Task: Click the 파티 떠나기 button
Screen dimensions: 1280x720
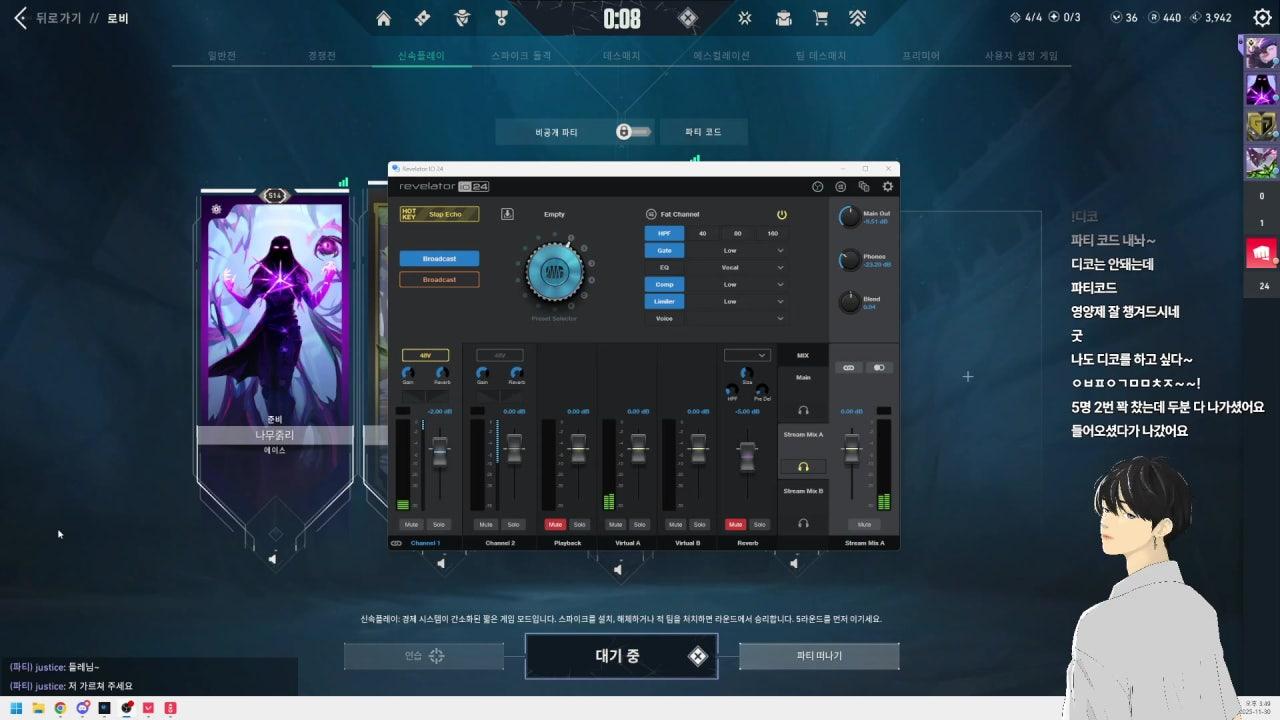Action: [819, 656]
